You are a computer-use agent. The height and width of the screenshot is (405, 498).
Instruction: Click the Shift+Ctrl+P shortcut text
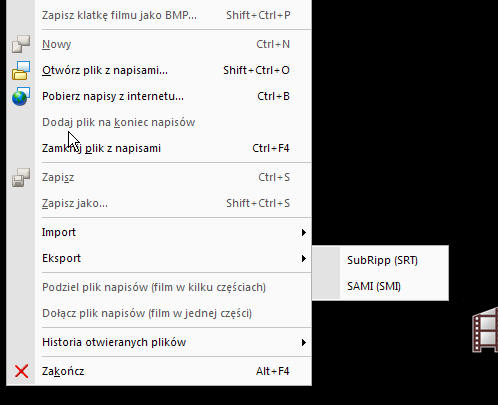coord(258,15)
